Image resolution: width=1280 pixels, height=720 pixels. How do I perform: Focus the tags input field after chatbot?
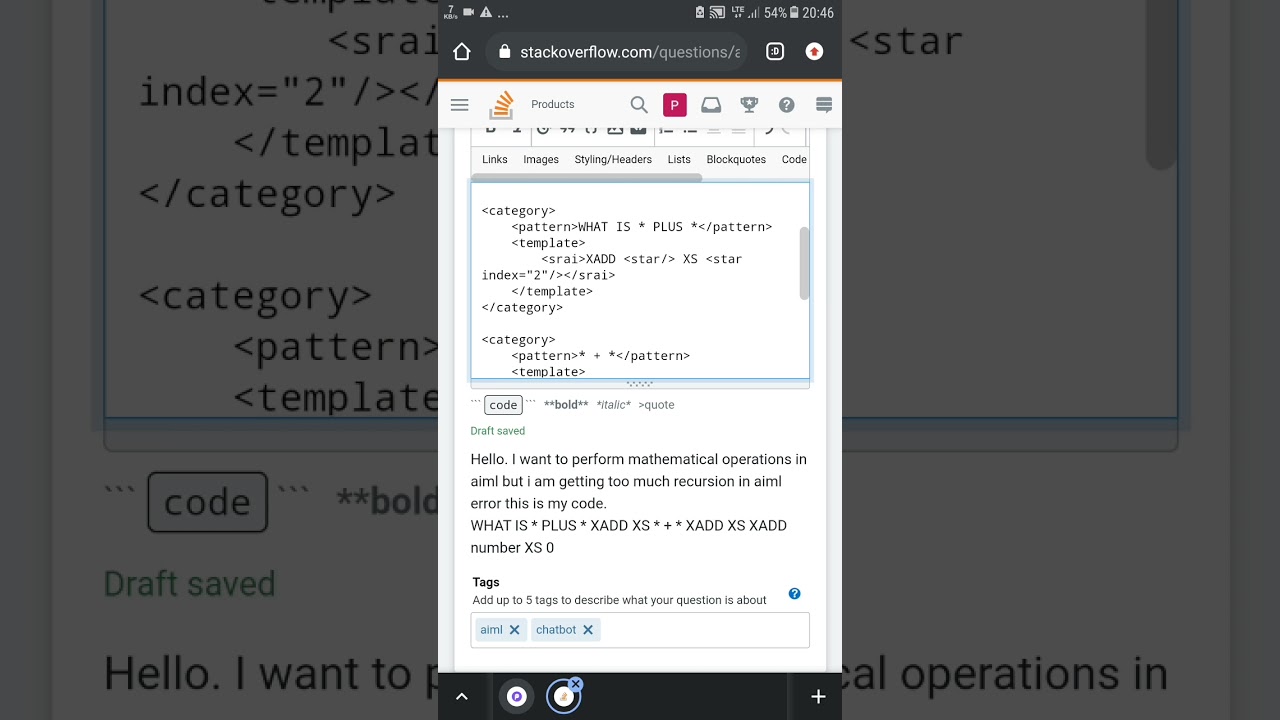coord(704,630)
